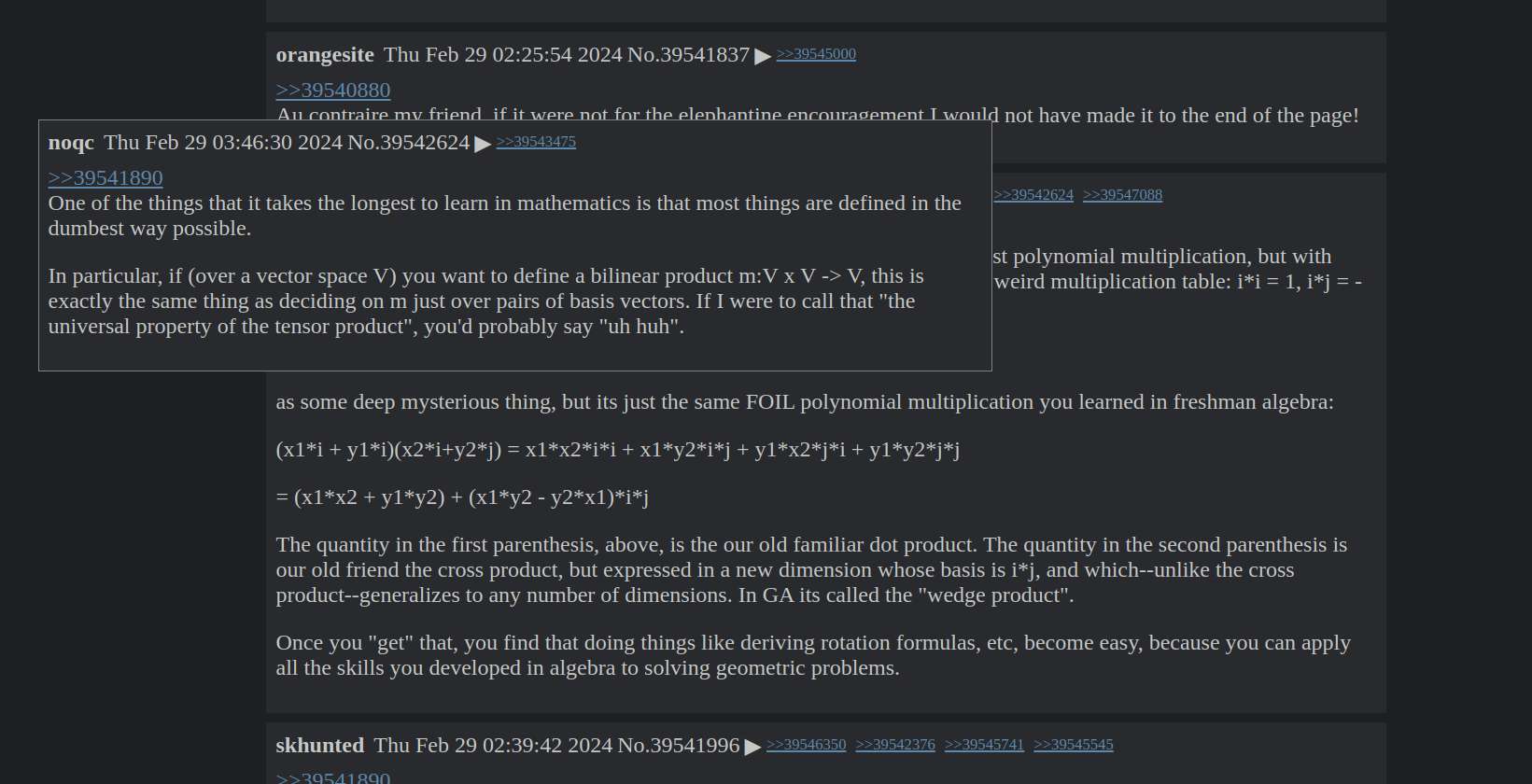The image size is (1532, 784).
Task: Select the username orangesite
Action: [x=325, y=55]
